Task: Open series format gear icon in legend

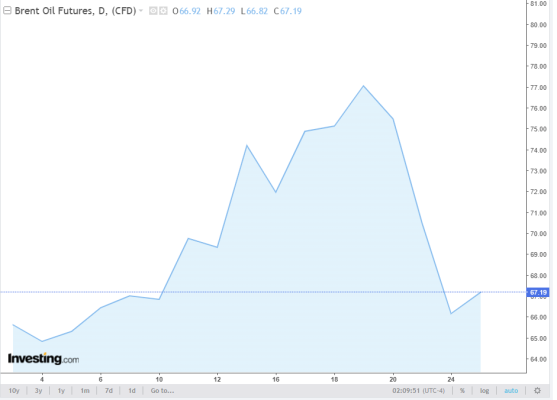Action: point(163,11)
